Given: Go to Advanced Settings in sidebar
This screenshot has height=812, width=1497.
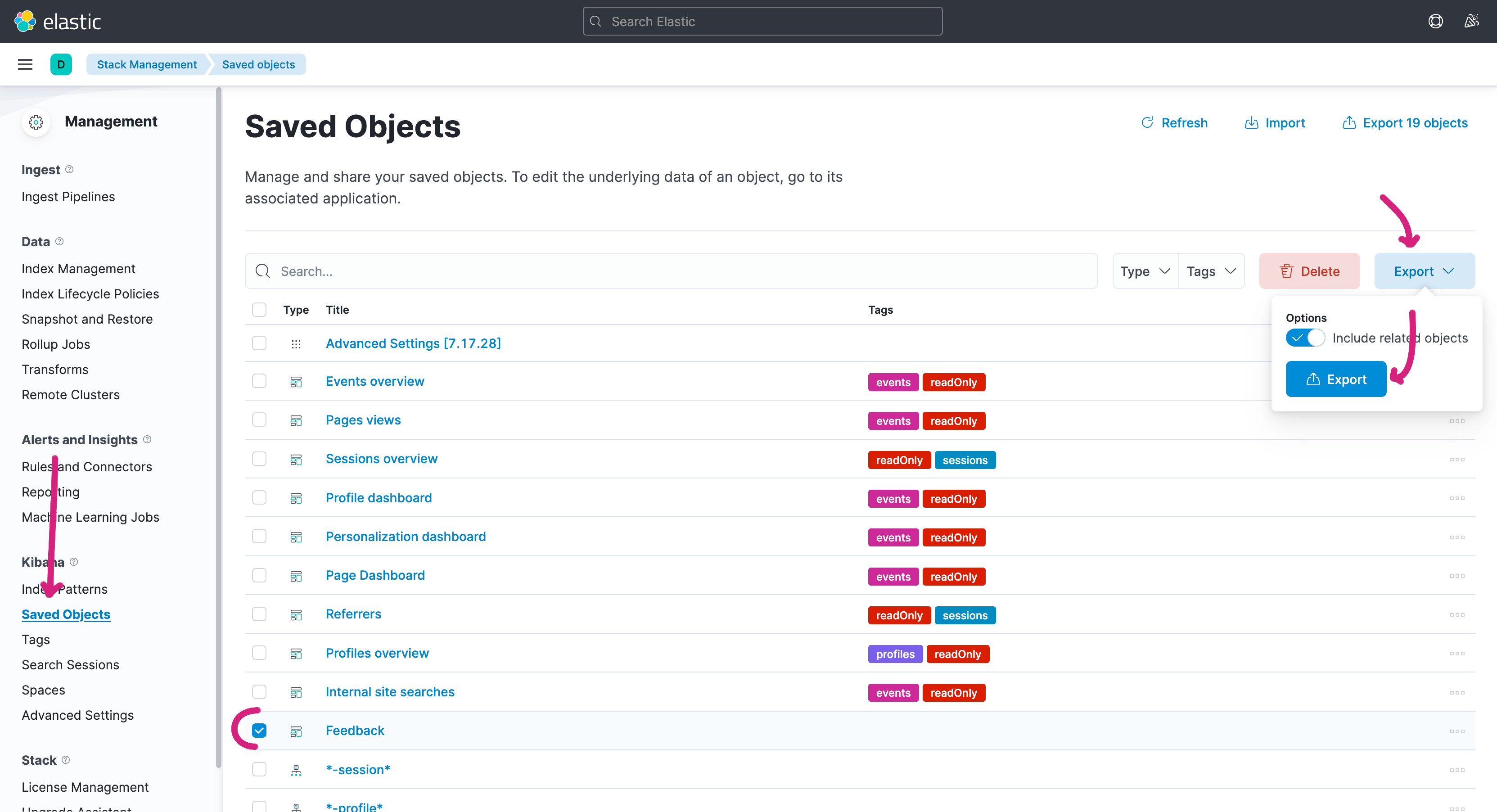Looking at the screenshot, I should pyautogui.click(x=77, y=716).
